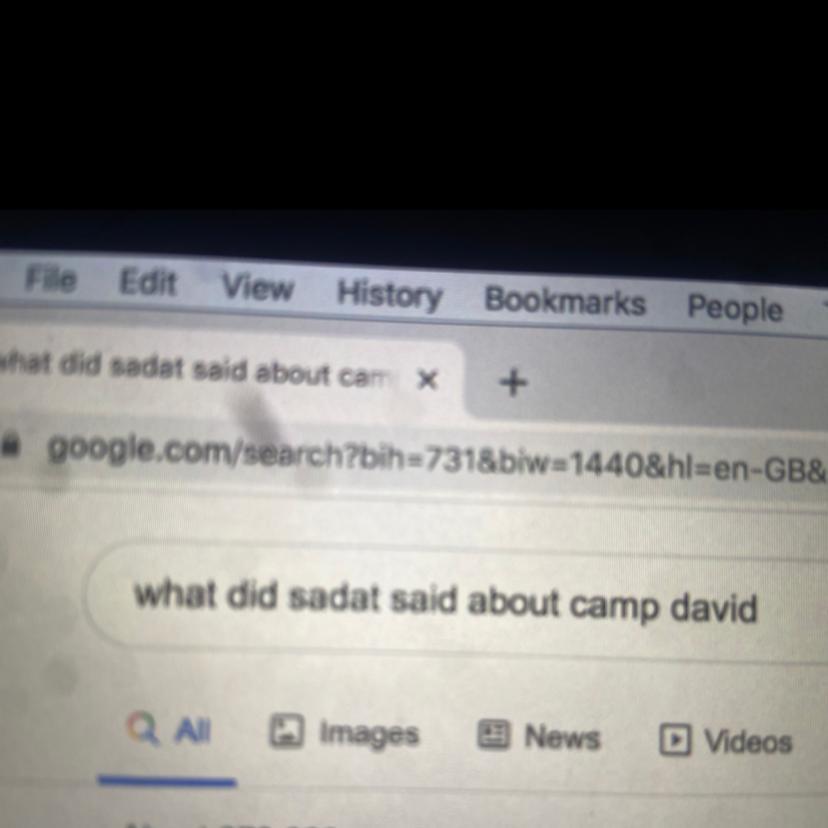Click the newspaper icon beside News
The height and width of the screenshot is (828, 828).
(x=493, y=735)
